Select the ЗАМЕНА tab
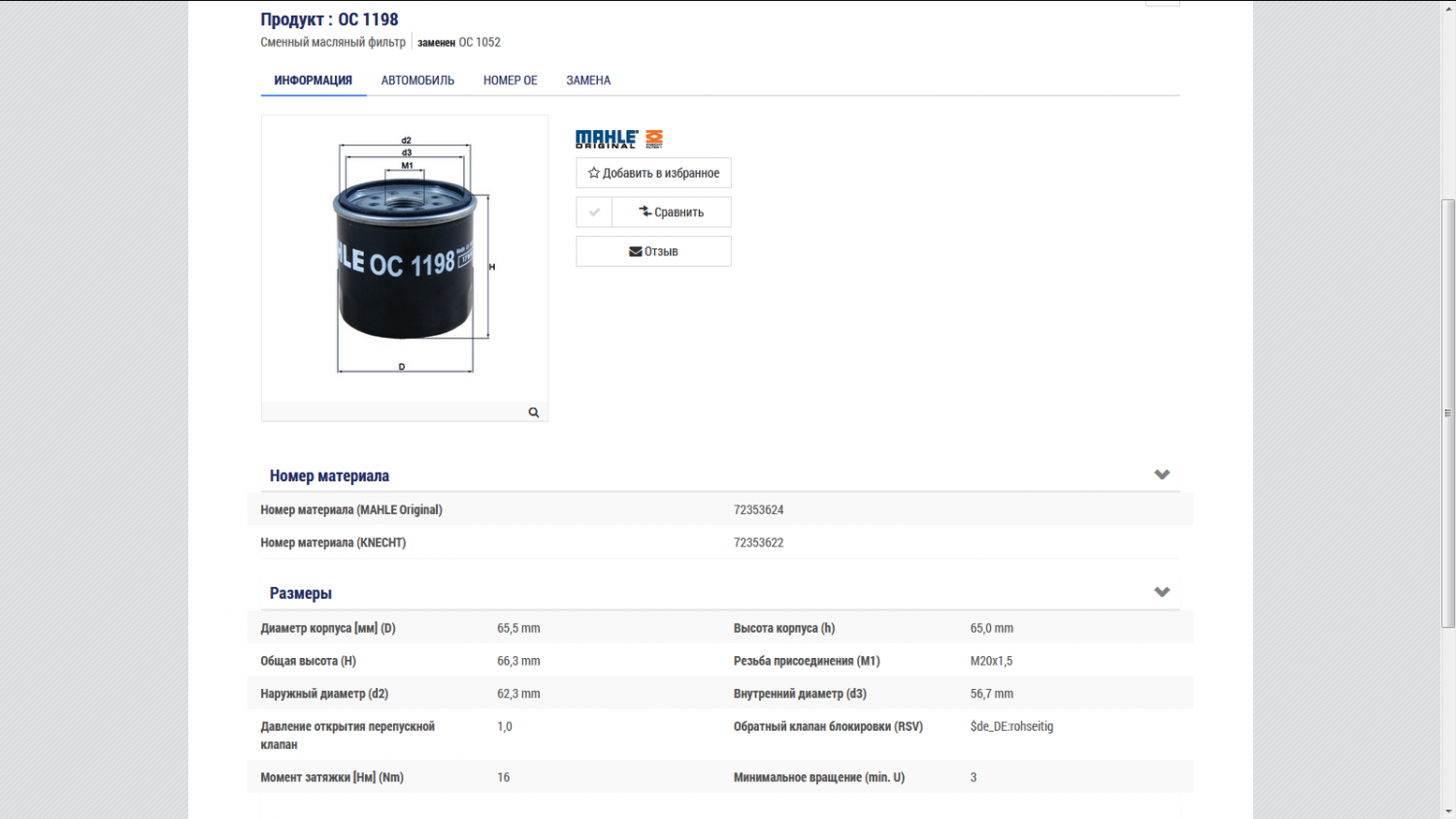Viewport: 1456px width, 819px height. tap(588, 81)
